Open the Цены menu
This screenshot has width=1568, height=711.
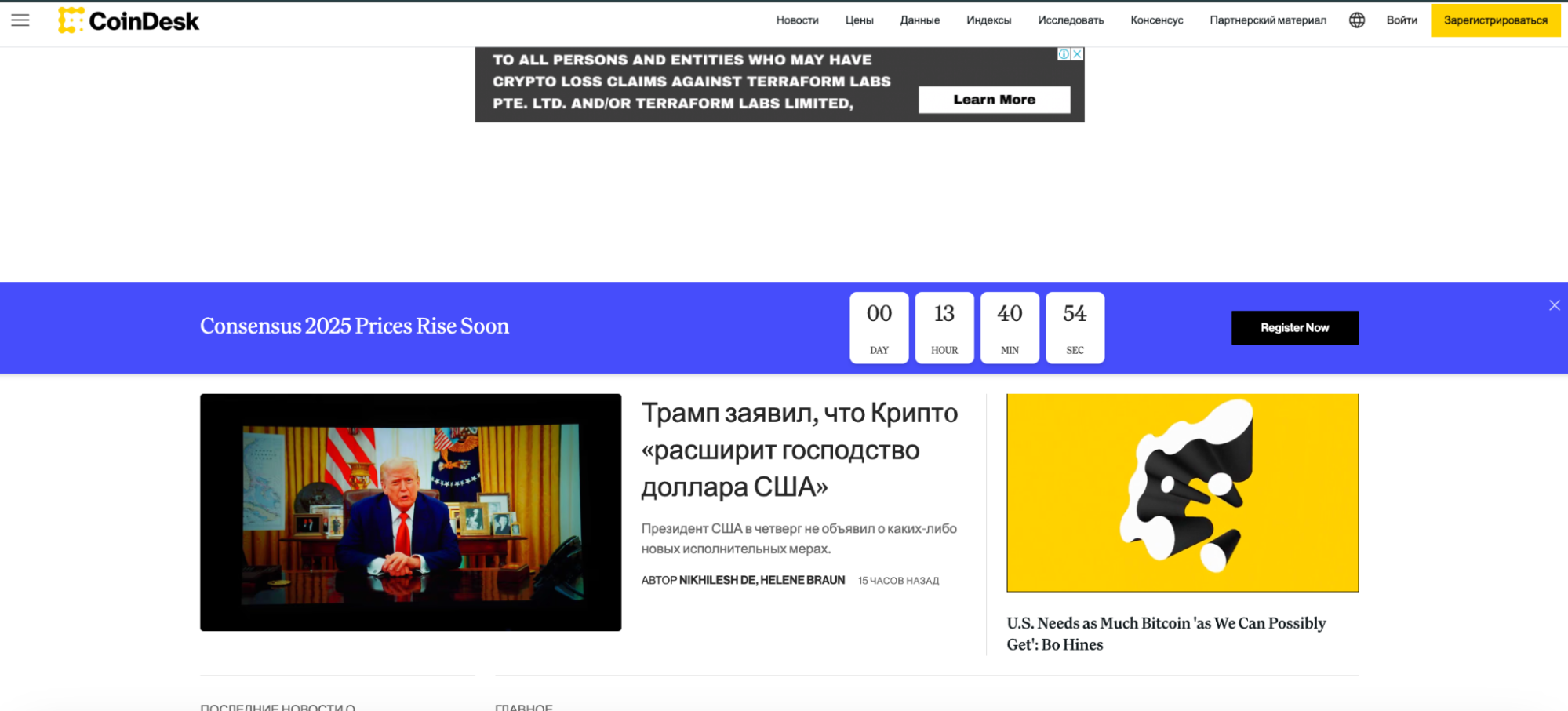point(859,20)
